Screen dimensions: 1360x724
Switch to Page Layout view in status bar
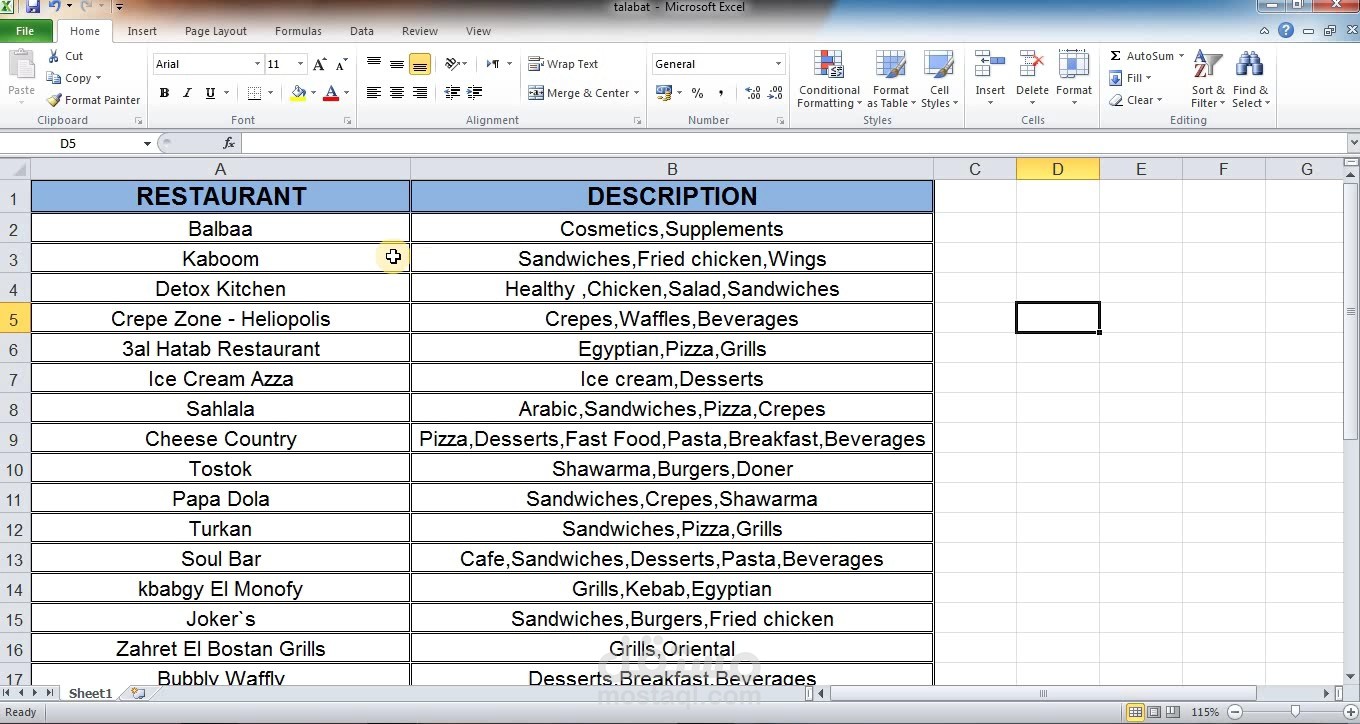(1154, 713)
